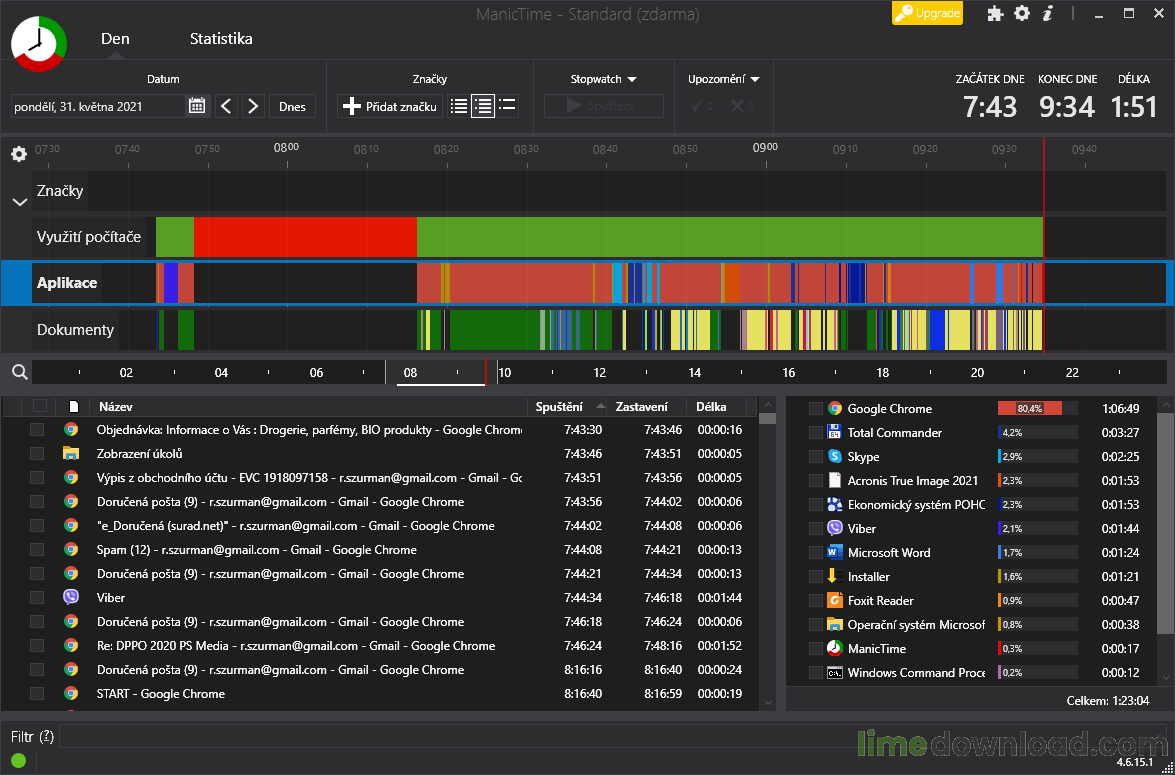Check the Zobrazení úkolů row checkbox
The height and width of the screenshot is (775, 1175).
coord(37,453)
